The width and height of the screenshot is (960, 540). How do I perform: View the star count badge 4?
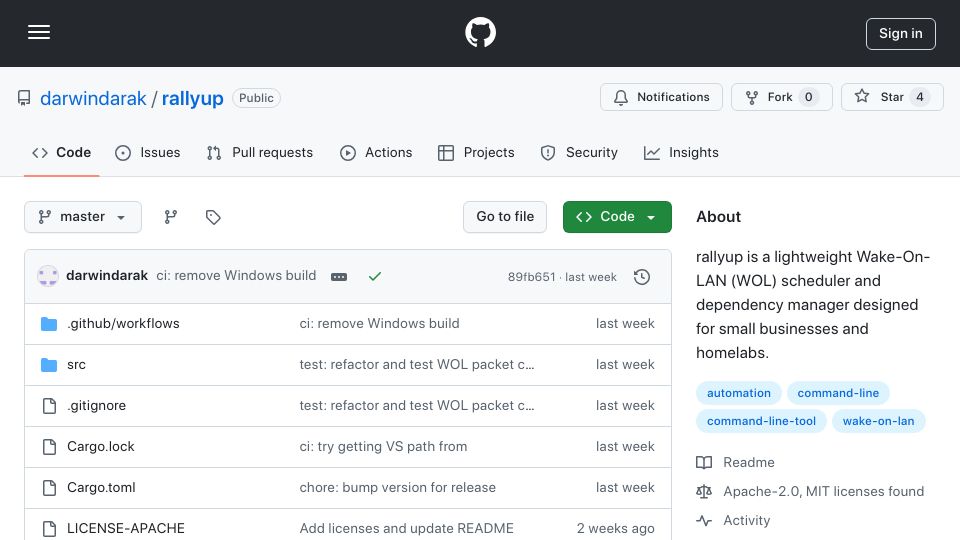pyautogui.click(x=920, y=97)
